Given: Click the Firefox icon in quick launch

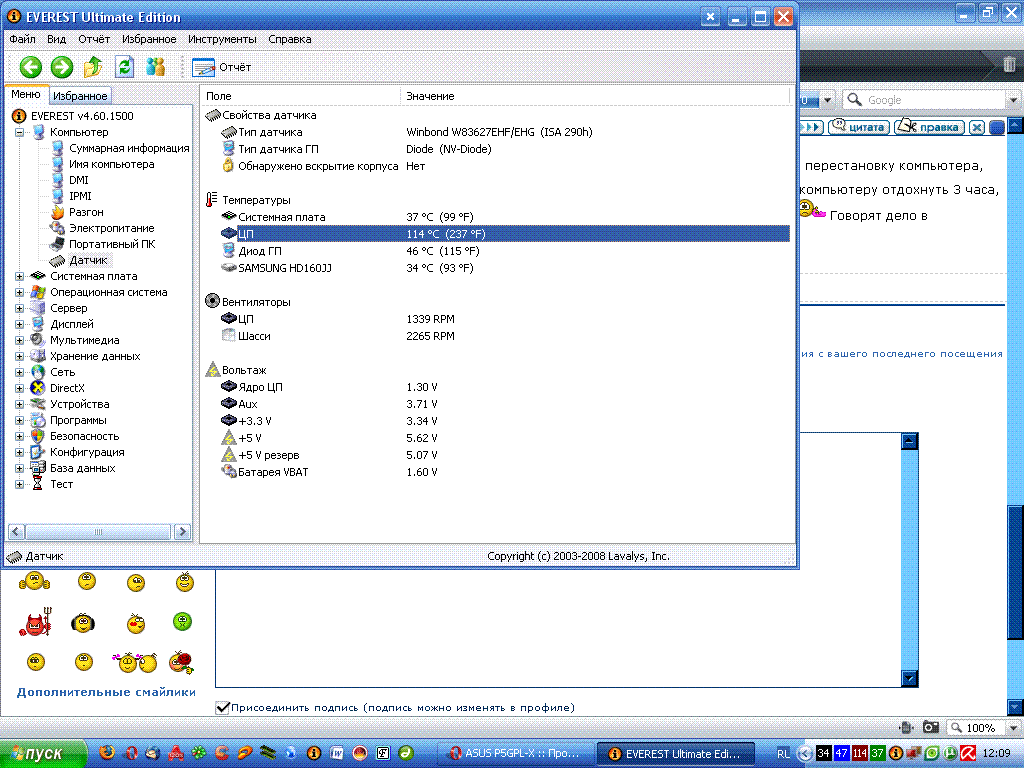Looking at the screenshot, I should [x=107, y=753].
